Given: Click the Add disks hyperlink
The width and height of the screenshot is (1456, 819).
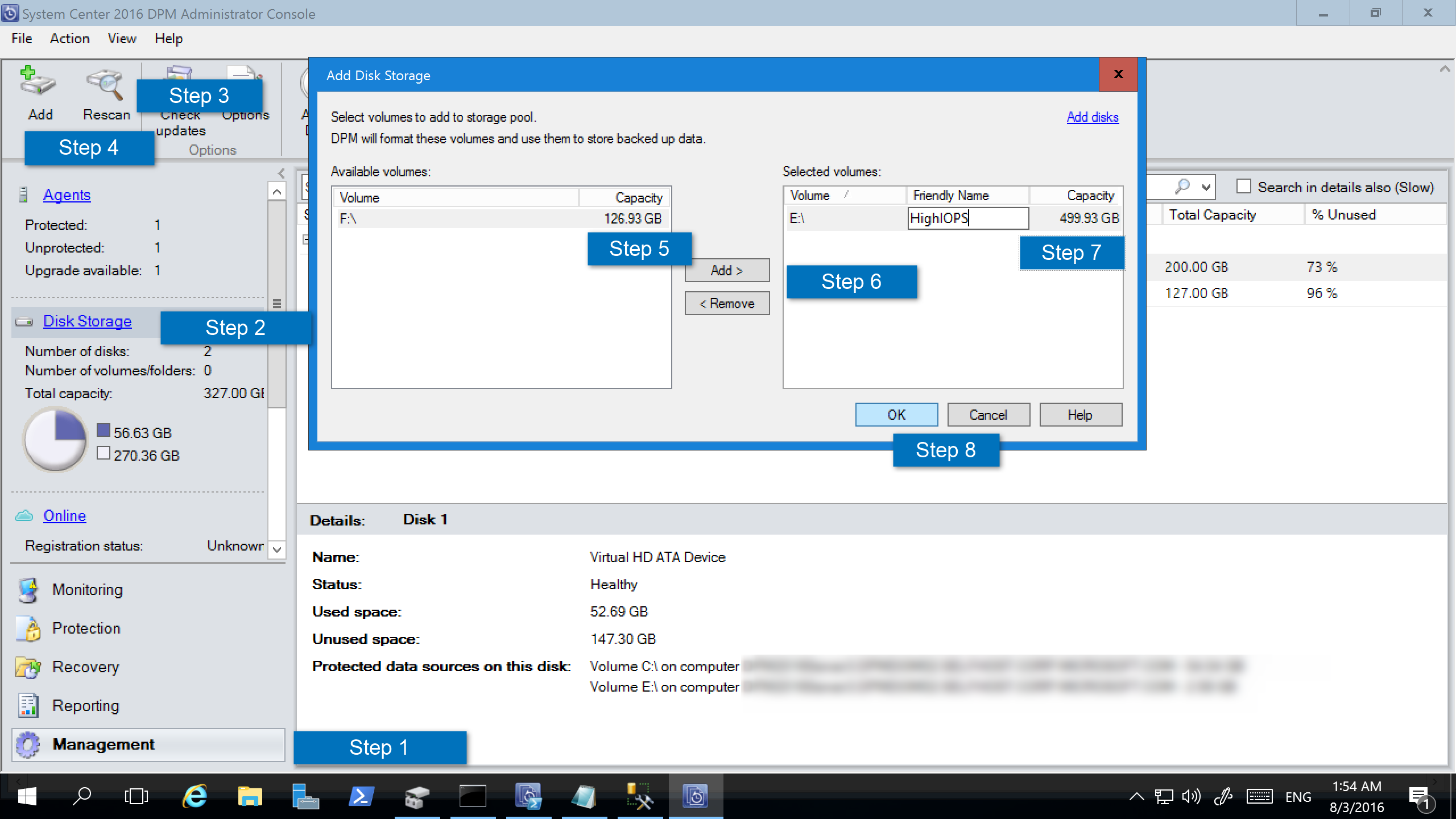Looking at the screenshot, I should (x=1092, y=117).
